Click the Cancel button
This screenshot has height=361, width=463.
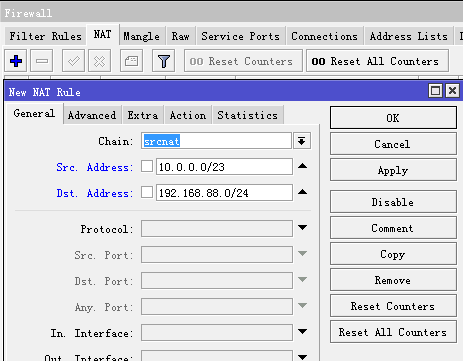click(393, 144)
